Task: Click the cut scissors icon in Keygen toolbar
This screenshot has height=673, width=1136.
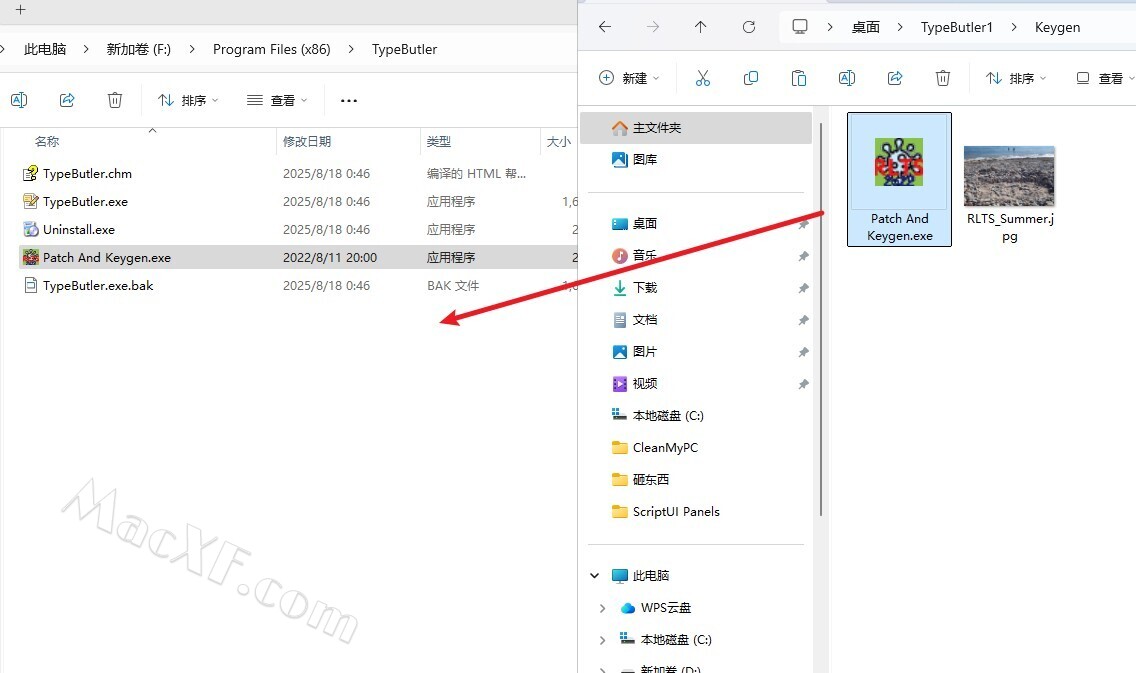Action: point(703,78)
